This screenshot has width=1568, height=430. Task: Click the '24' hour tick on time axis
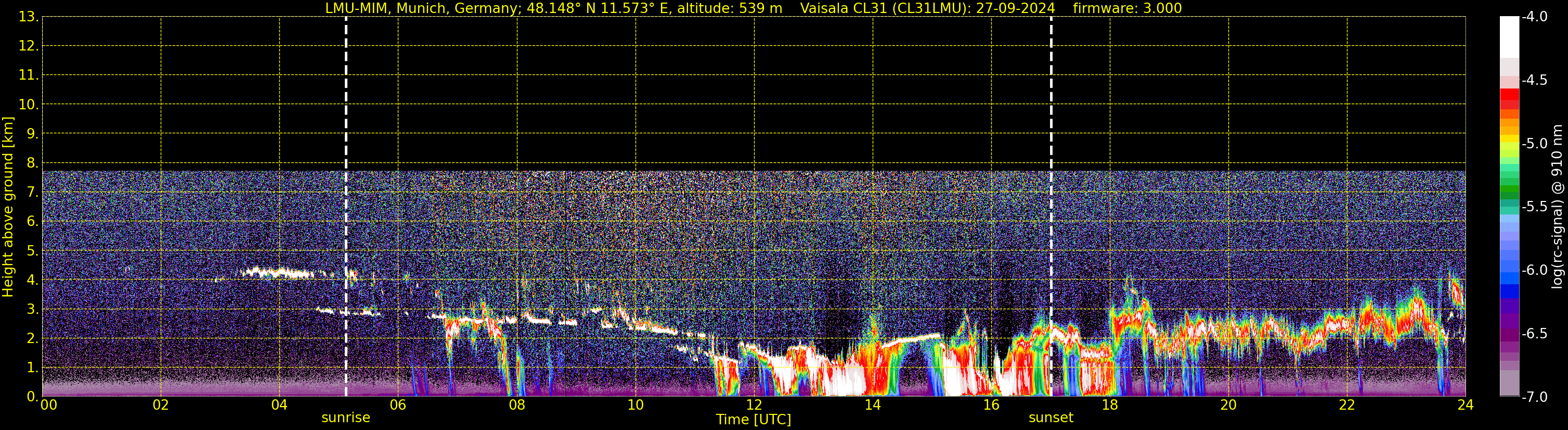coord(1465,406)
